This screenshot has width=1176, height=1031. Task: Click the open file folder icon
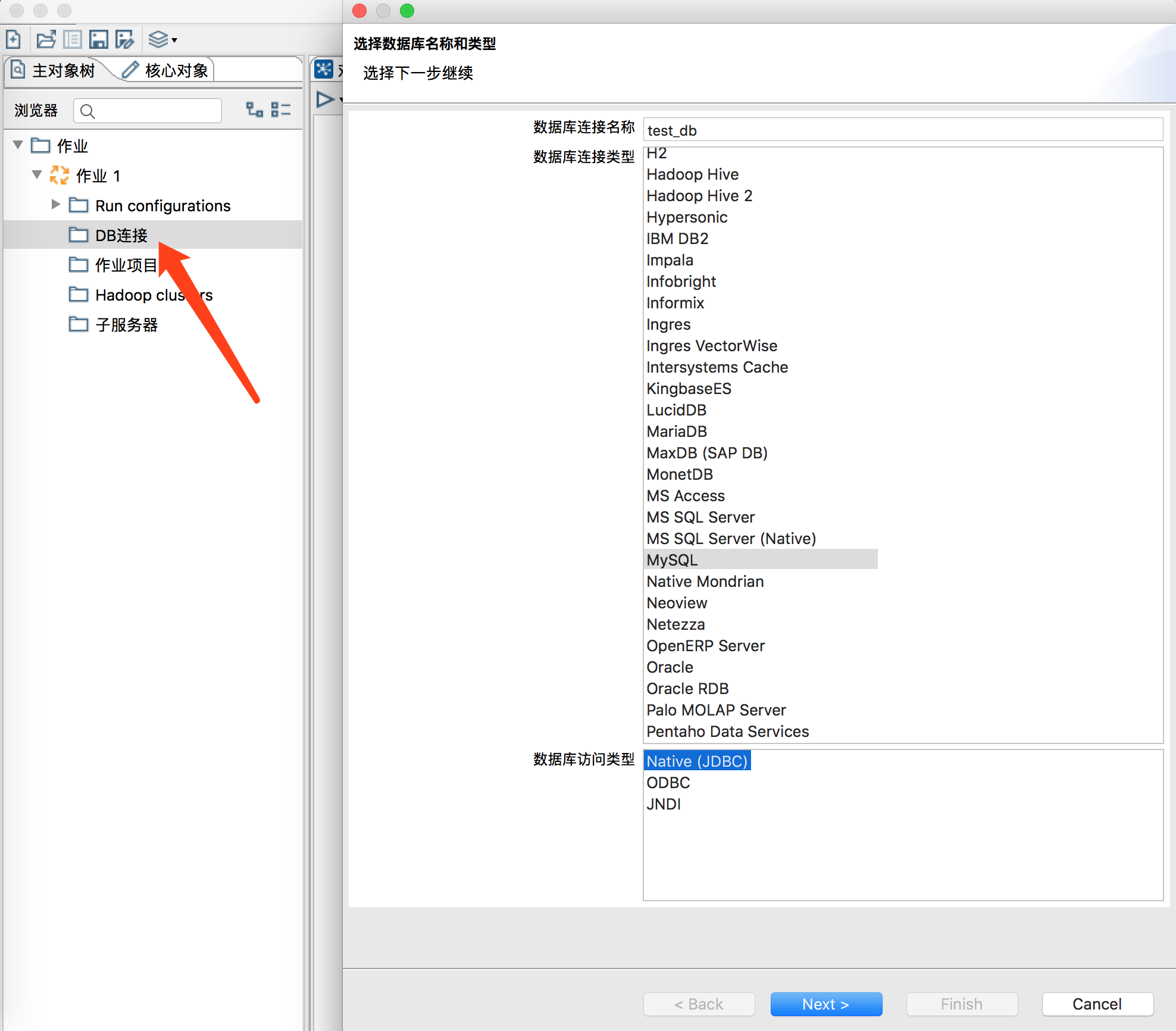(46, 40)
